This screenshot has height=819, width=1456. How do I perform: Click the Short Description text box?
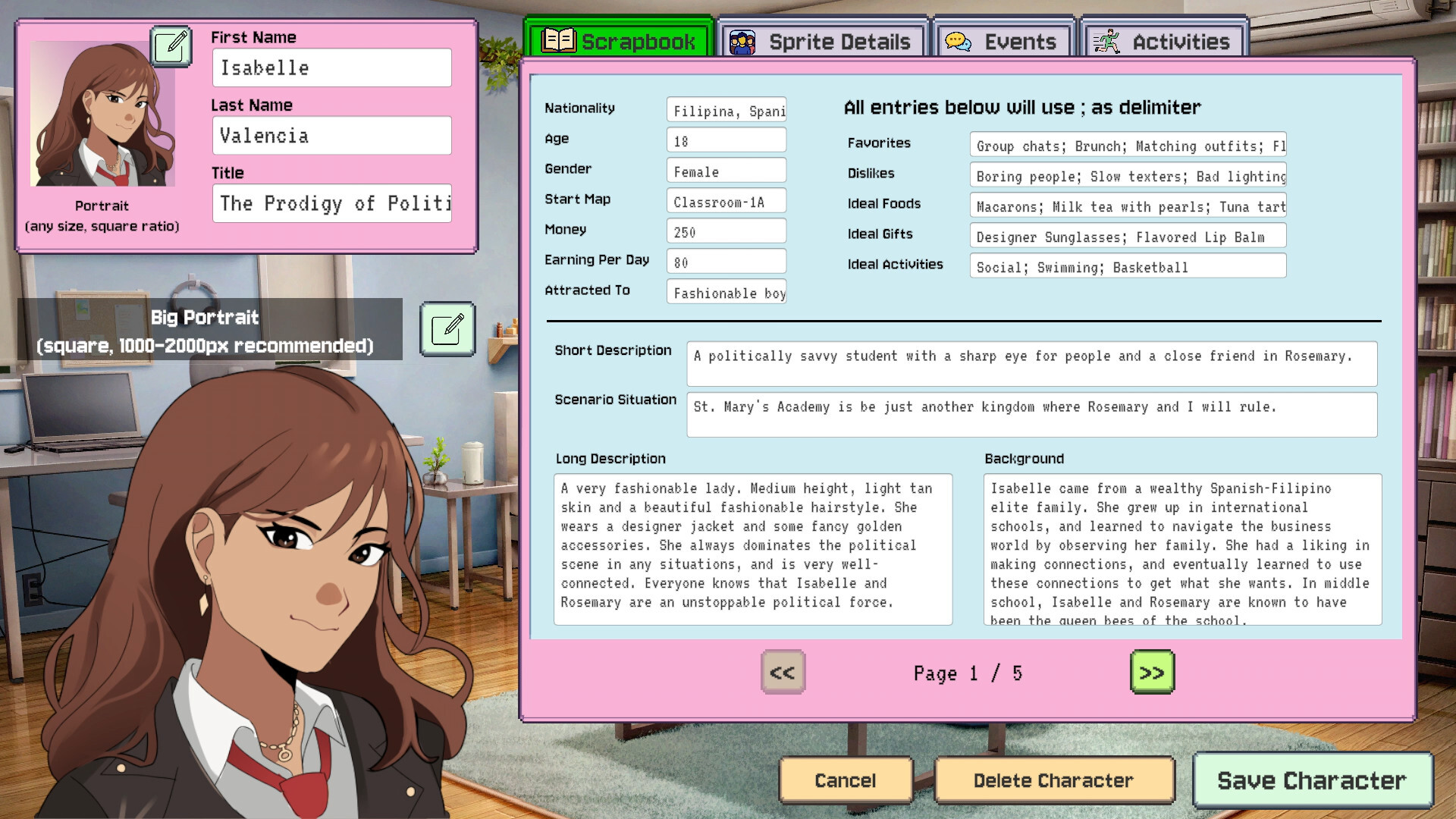pyautogui.click(x=1032, y=364)
